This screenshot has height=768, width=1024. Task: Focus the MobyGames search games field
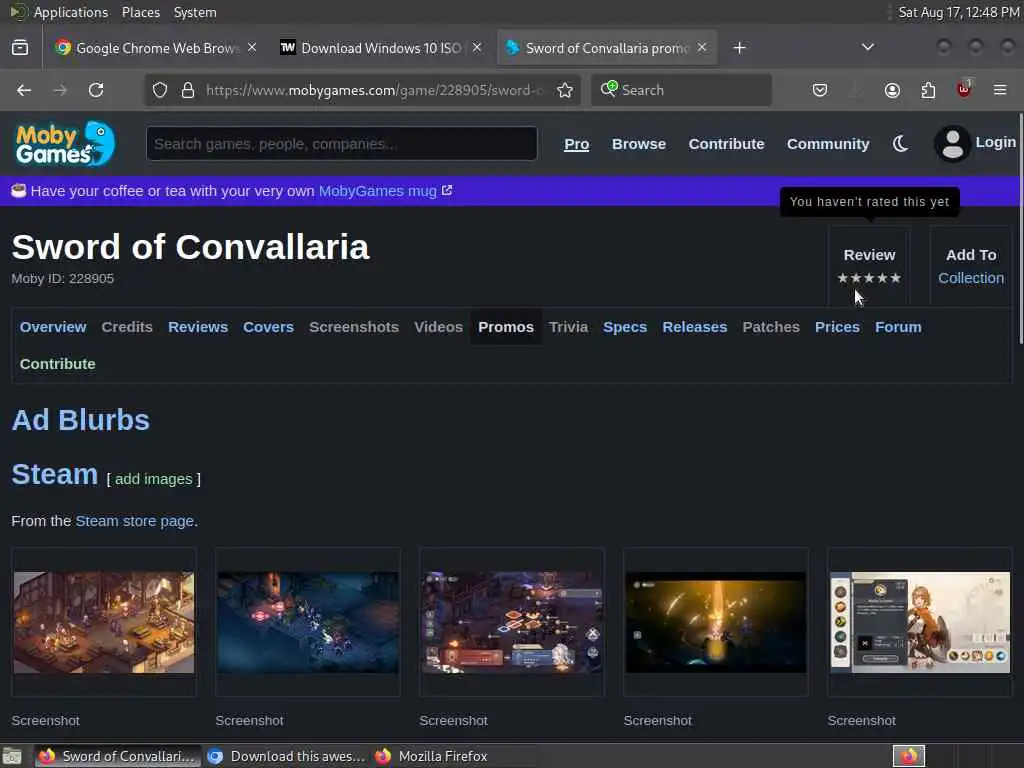tap(342, 144)
